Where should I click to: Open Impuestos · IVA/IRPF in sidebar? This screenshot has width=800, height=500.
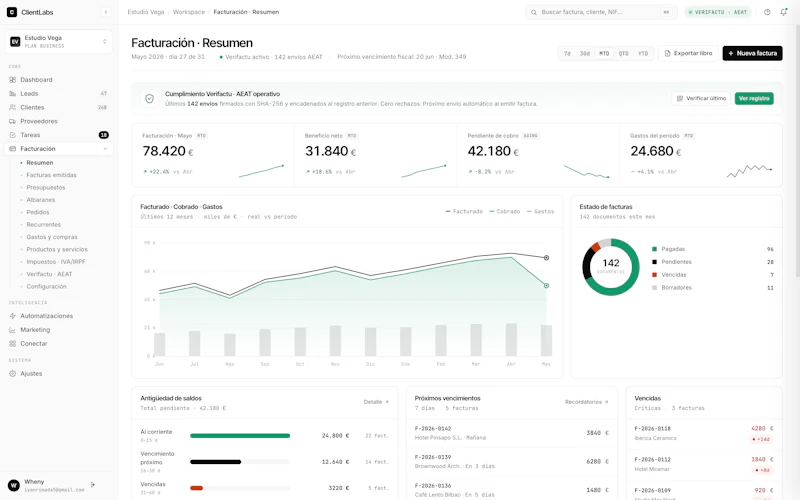pos(56,262)
